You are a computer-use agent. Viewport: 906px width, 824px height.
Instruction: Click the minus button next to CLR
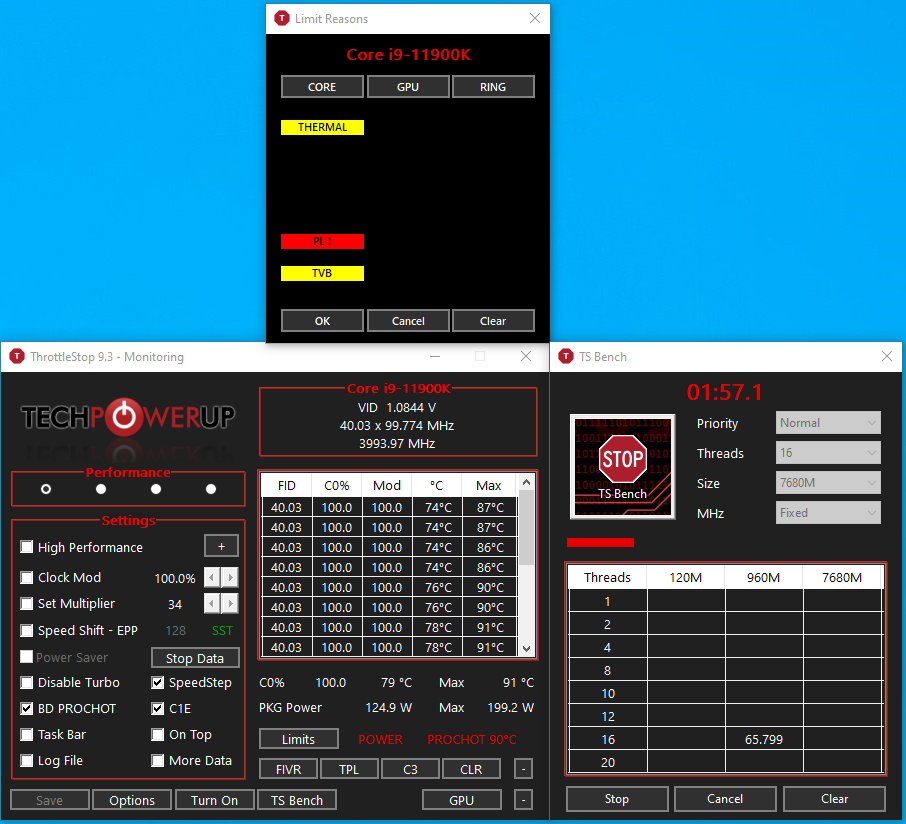(523, 769)
